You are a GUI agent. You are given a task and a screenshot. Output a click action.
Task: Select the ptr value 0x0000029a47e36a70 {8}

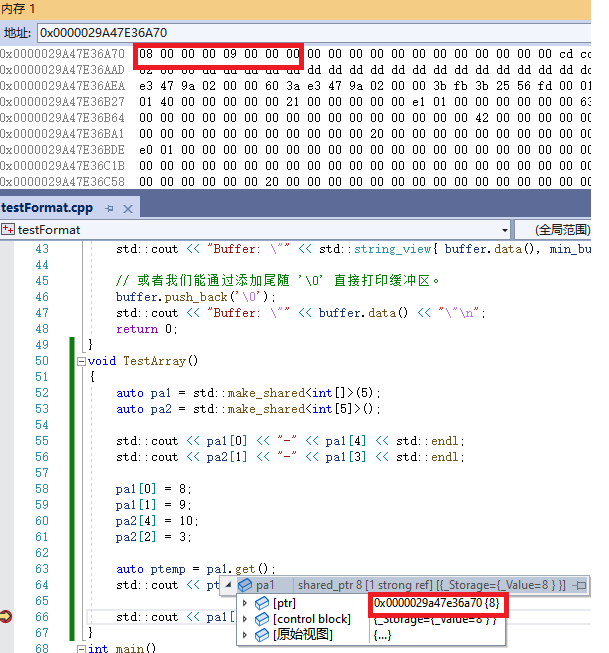click(437, 603)
